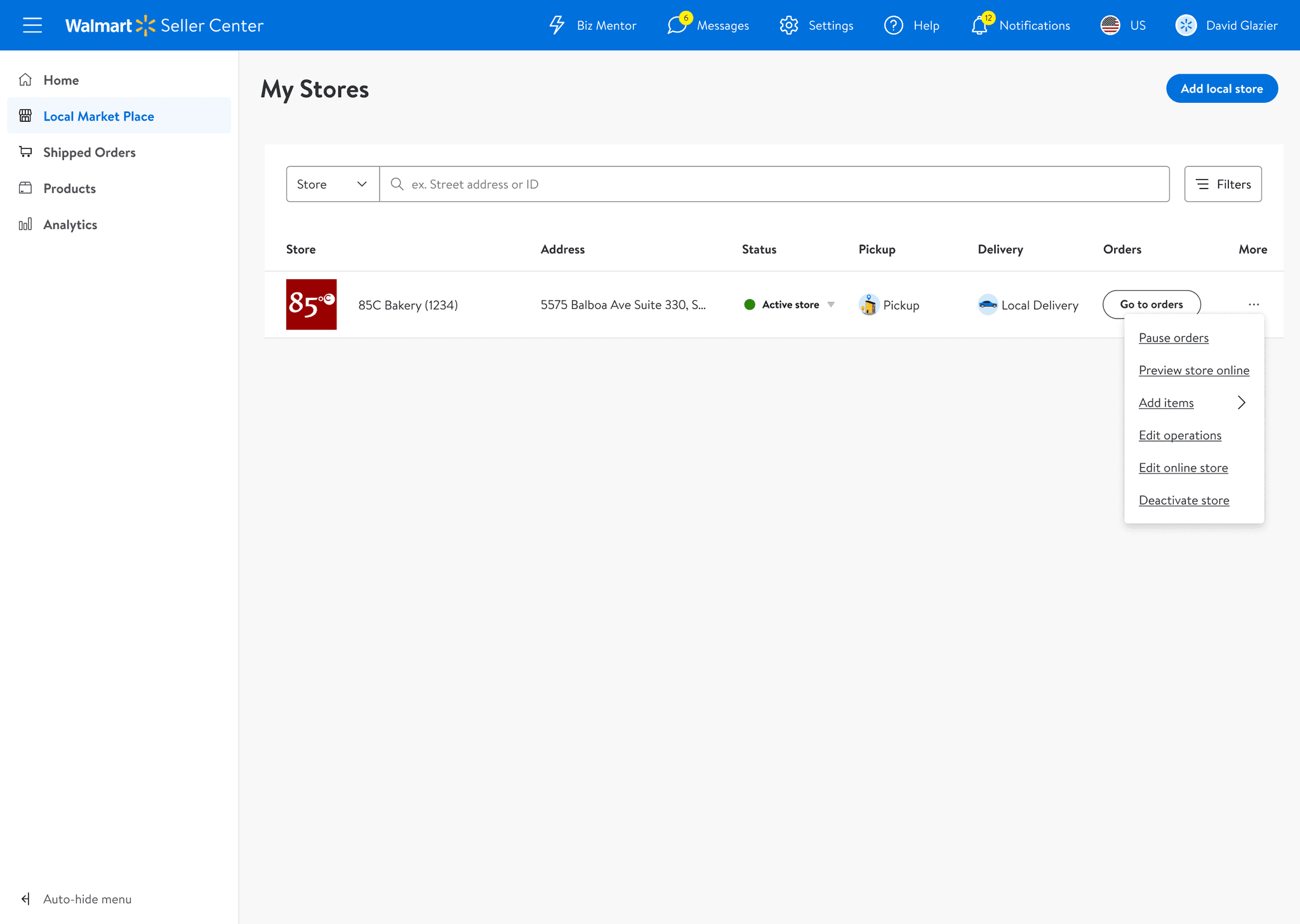Click David Glazier profile avatar
1300x924 pixels.
click(x=1186, y=25)
